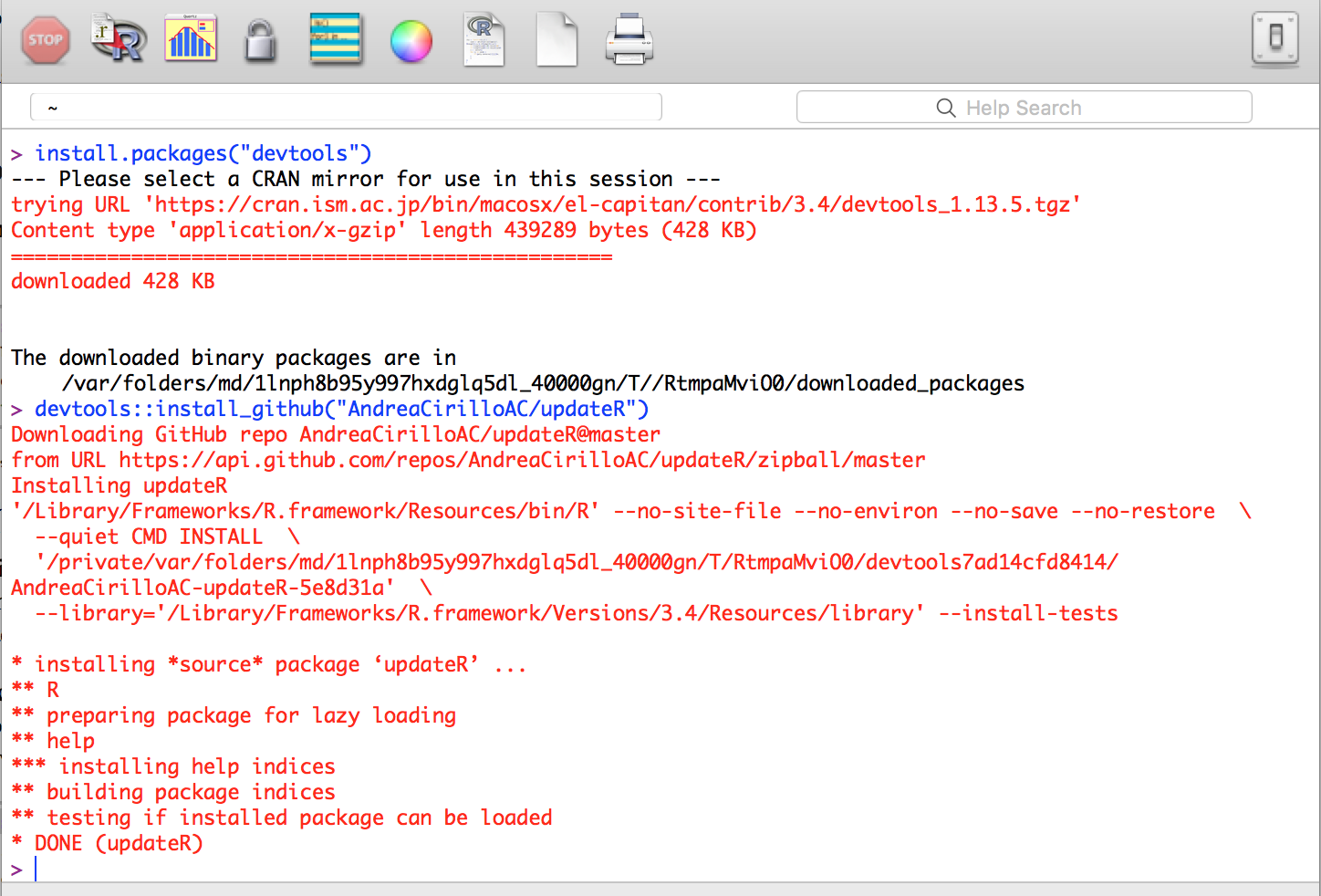The height and width of the screenshot is (896, 1321).
Task: Click the /private/var/folders temp path line
Action: (x=577, y=562)
